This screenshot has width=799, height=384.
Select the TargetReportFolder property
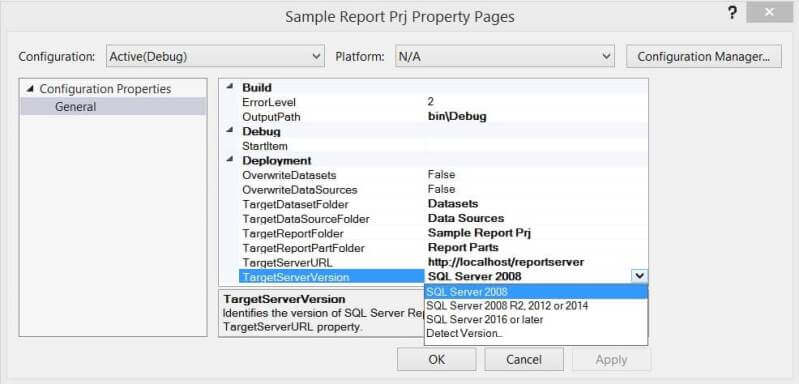(292, 234)
